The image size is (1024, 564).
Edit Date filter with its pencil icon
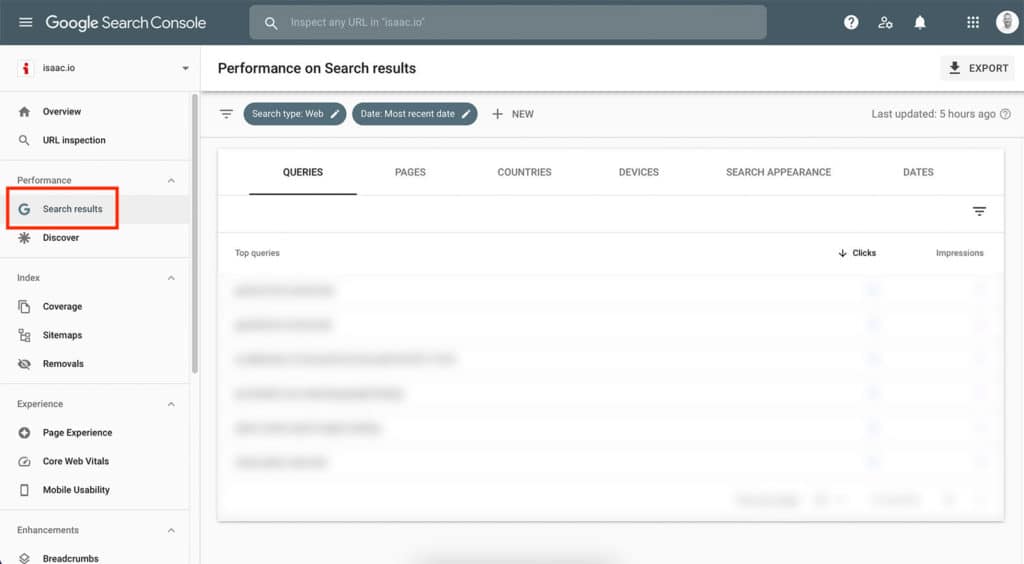(466, 114)
